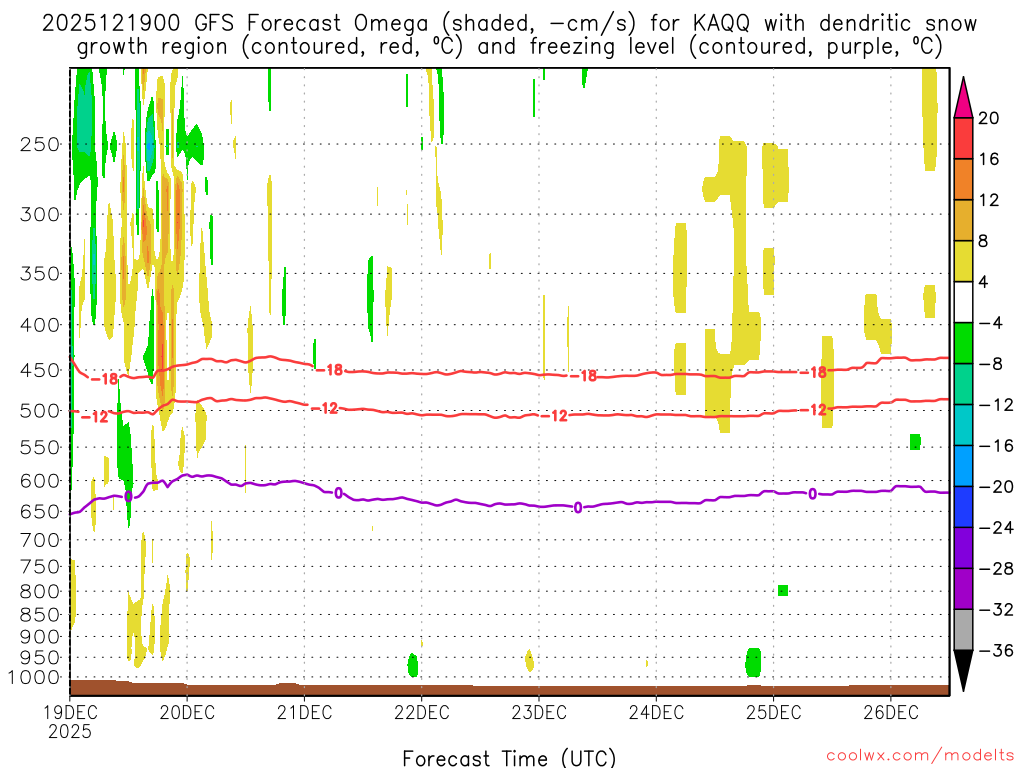The image size is (1024, 768).
Task: Click the 800 pressure level label
Action: [40, 591]
